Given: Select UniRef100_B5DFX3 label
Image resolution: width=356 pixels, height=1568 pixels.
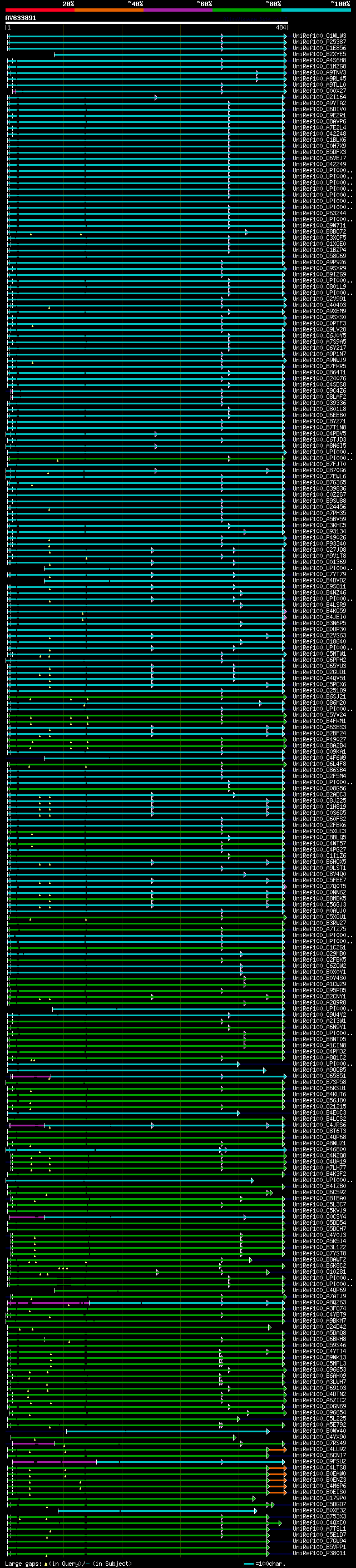Looking at the screenshot, I should tap(319, 152).
